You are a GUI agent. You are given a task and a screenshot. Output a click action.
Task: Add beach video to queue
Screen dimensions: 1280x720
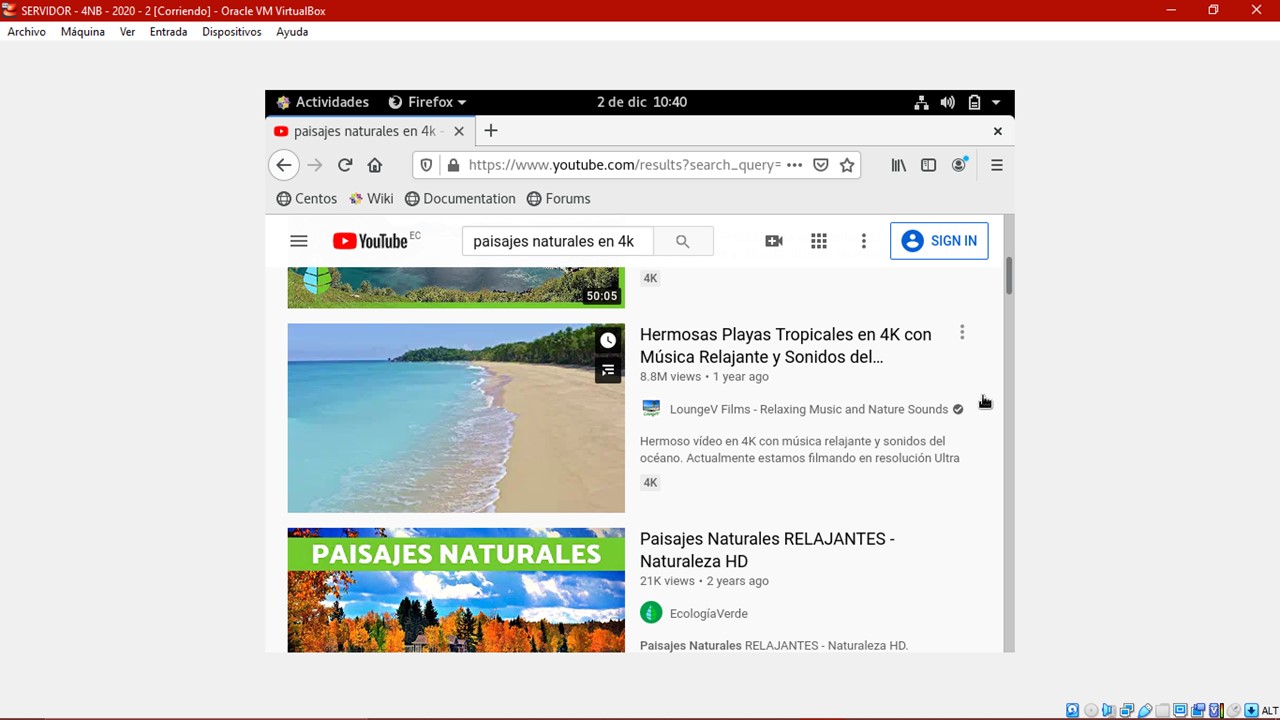(x=608, y=370)
